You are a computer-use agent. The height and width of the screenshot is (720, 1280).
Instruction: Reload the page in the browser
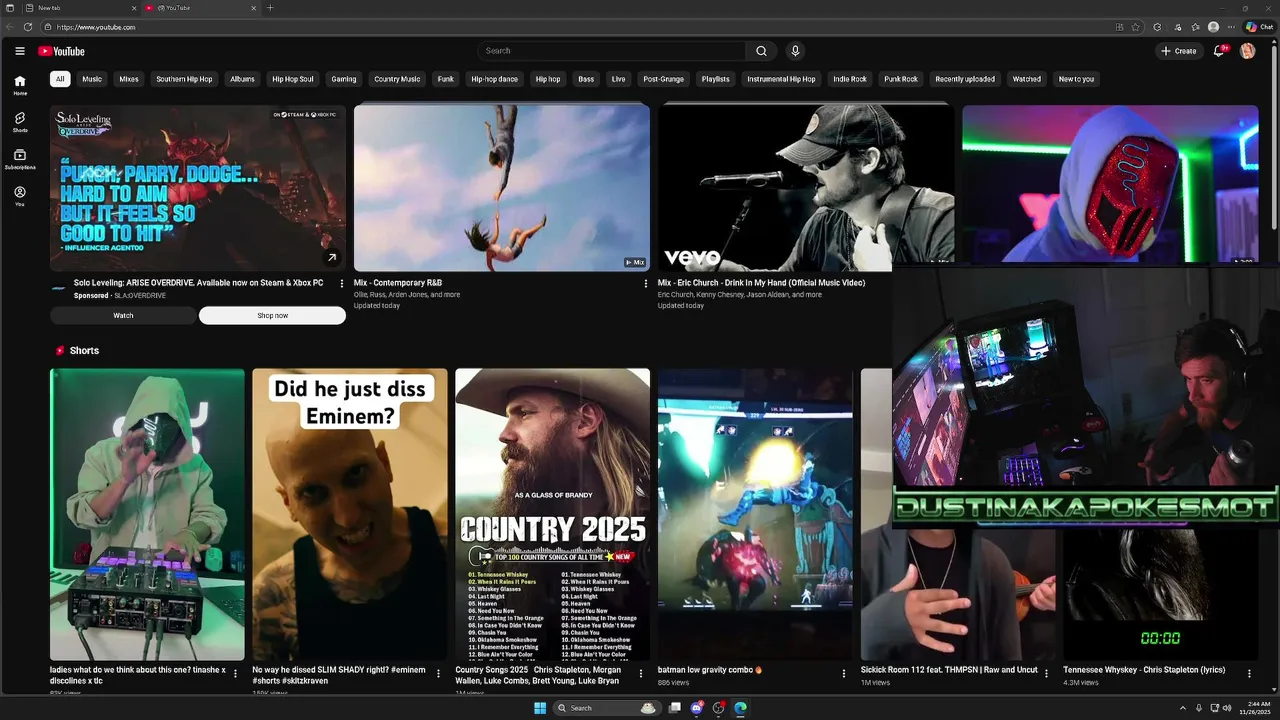pyautogui.click(x=28, y=27)
